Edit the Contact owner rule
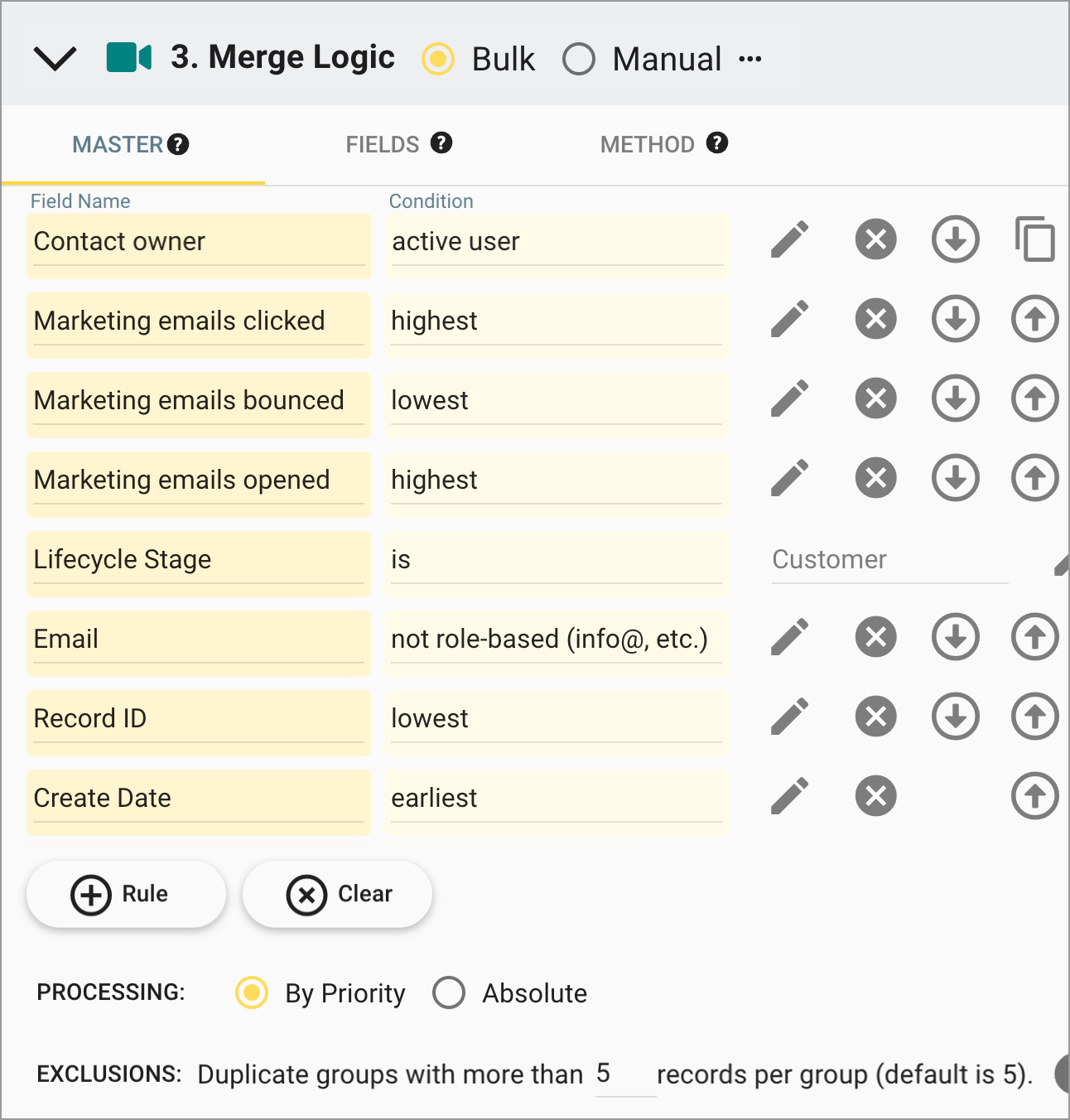Screen dimensions: 1070x1120 [790, 239]
